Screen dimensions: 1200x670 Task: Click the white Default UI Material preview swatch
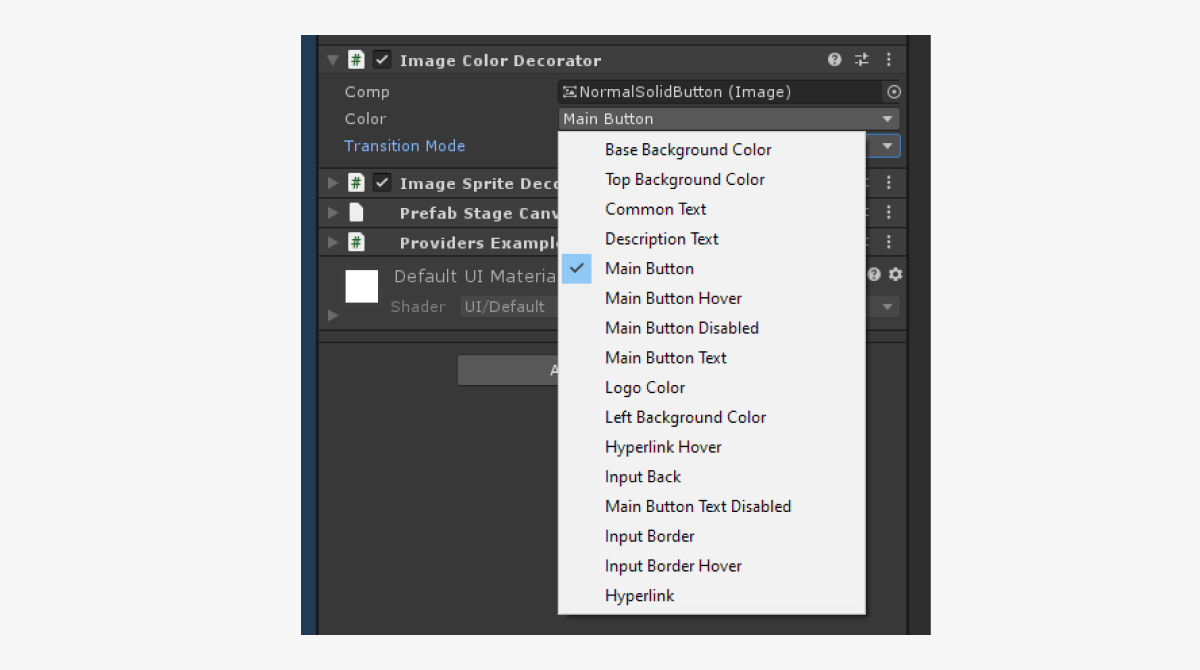362,286
